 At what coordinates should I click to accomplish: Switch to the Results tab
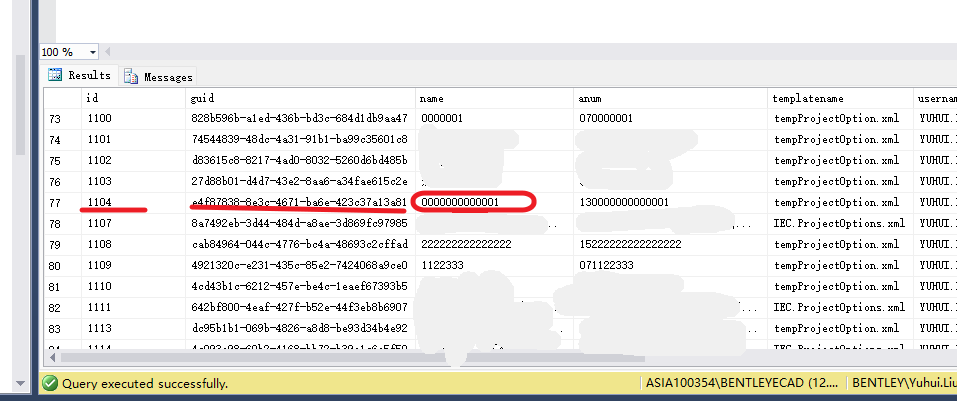[80, 76]
